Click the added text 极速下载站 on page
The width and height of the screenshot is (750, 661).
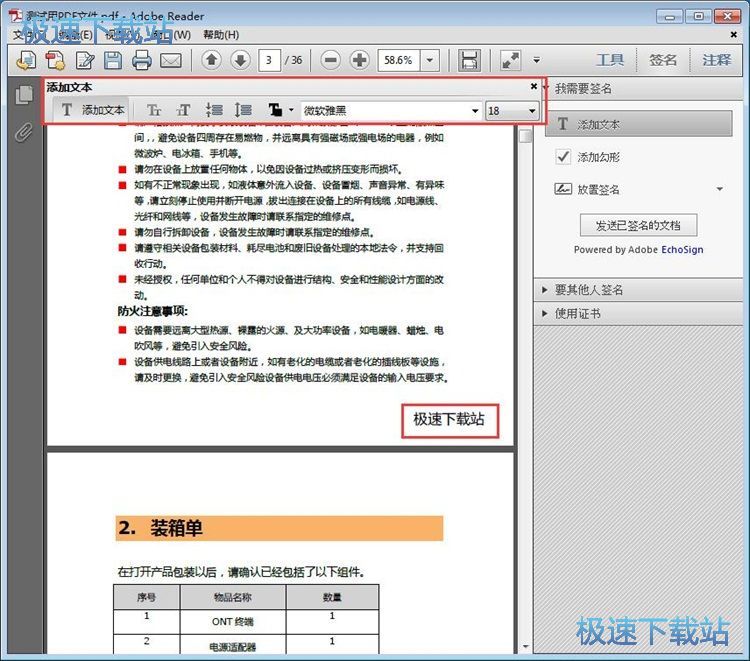click(x=449, y=419)
